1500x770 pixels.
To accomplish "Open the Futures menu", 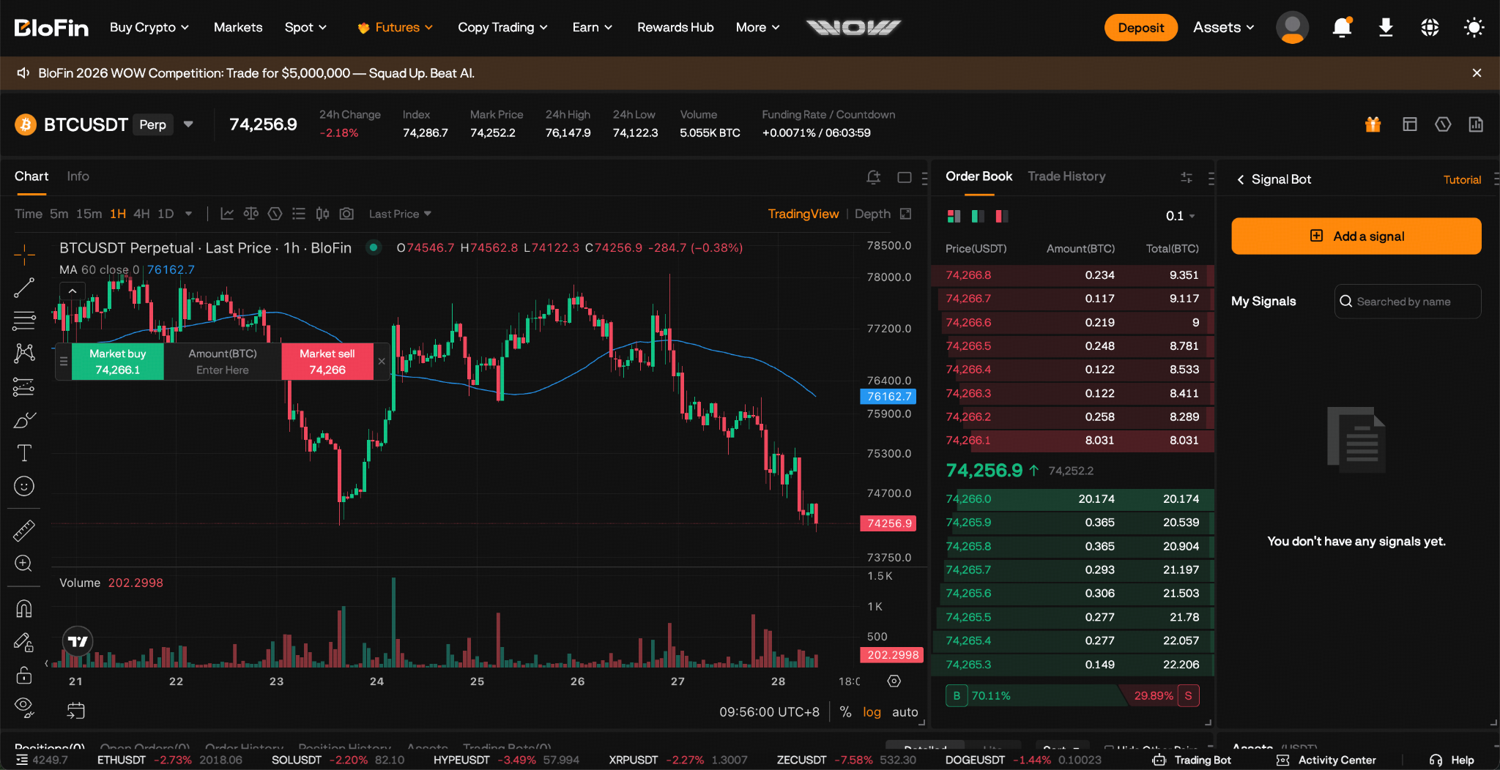I will pyautogui.click(x=395, y=27).
